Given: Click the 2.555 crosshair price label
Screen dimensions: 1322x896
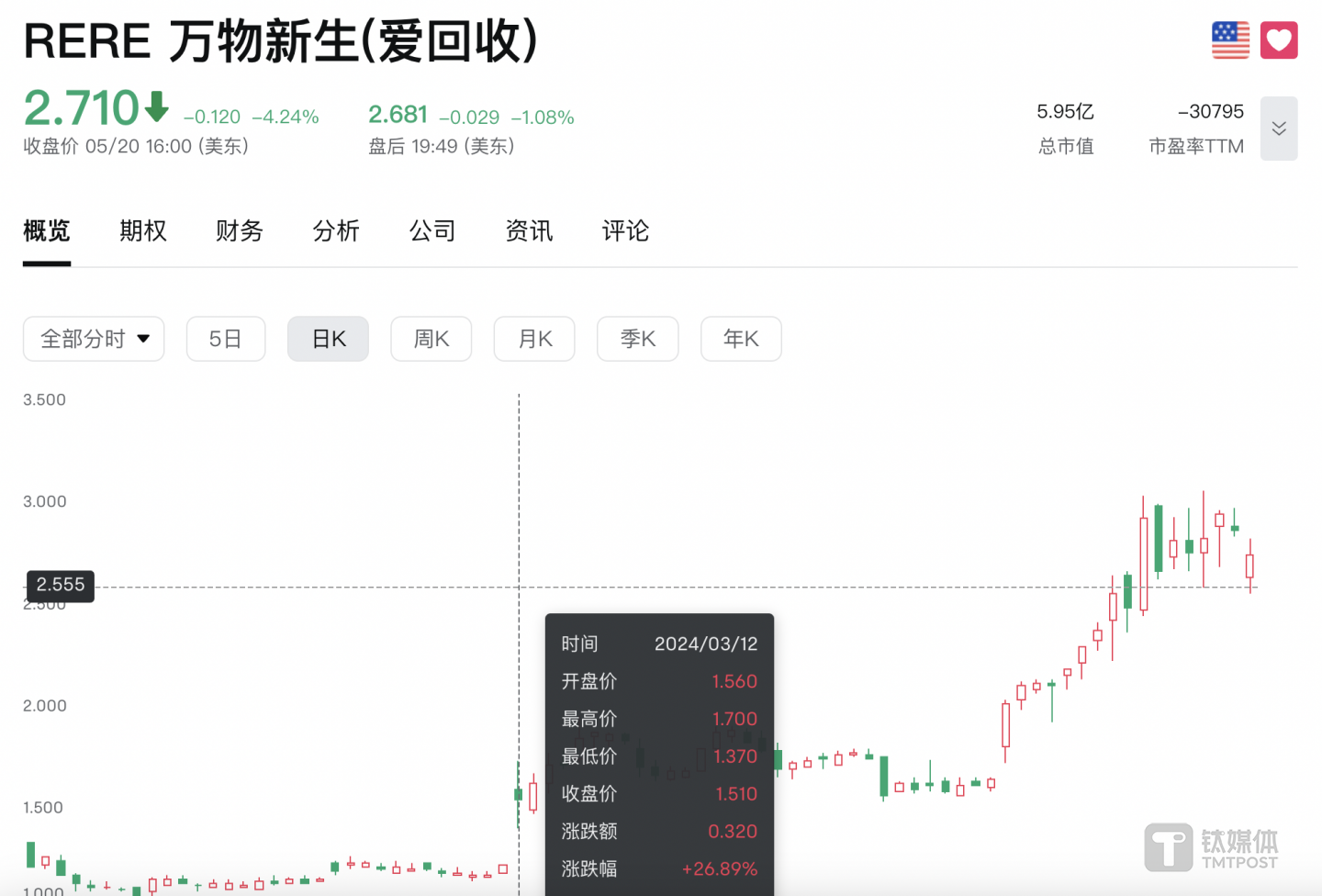Looking at the screenshot, I should click(x=61, y=585).
